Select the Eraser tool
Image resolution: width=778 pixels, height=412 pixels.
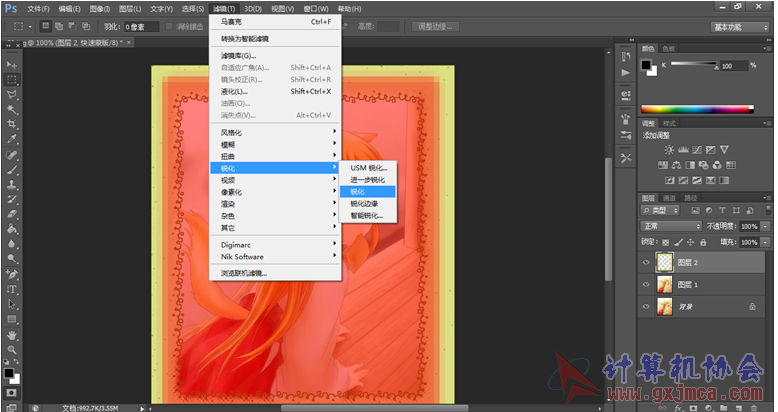pos(11,214)
